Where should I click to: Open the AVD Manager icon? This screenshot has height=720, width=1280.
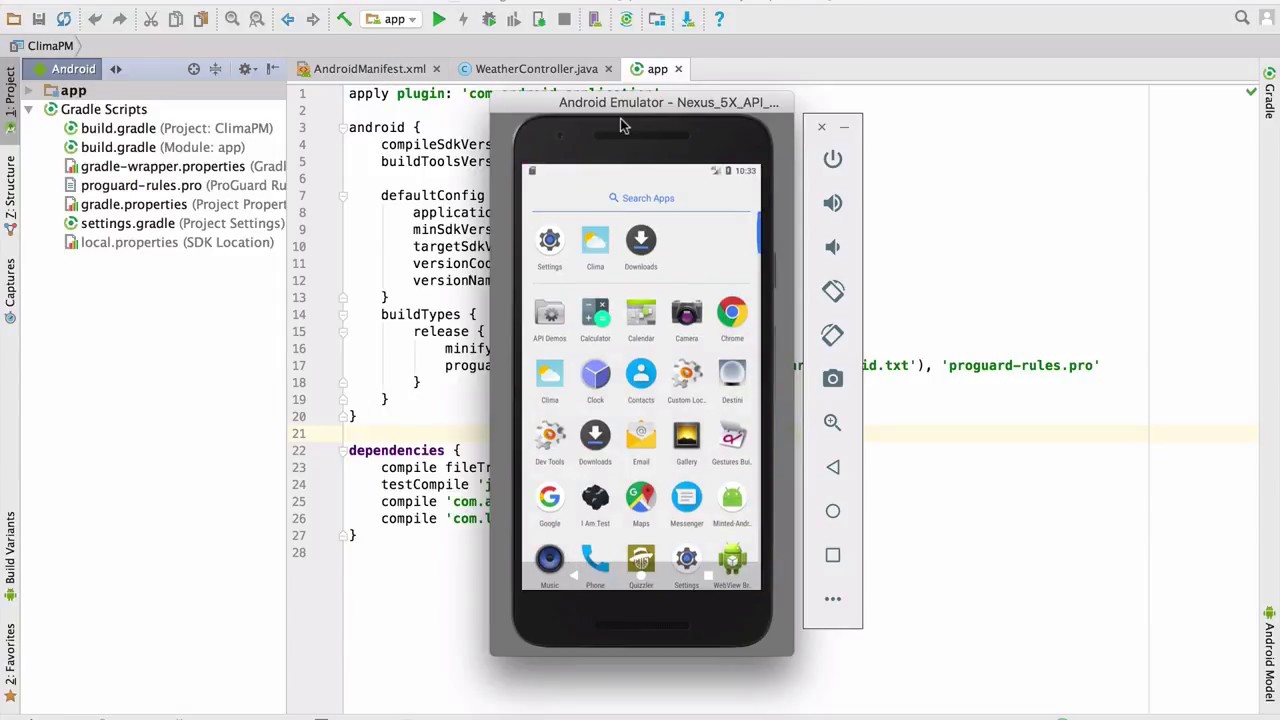pyautogui.click(x=595, y=19)
